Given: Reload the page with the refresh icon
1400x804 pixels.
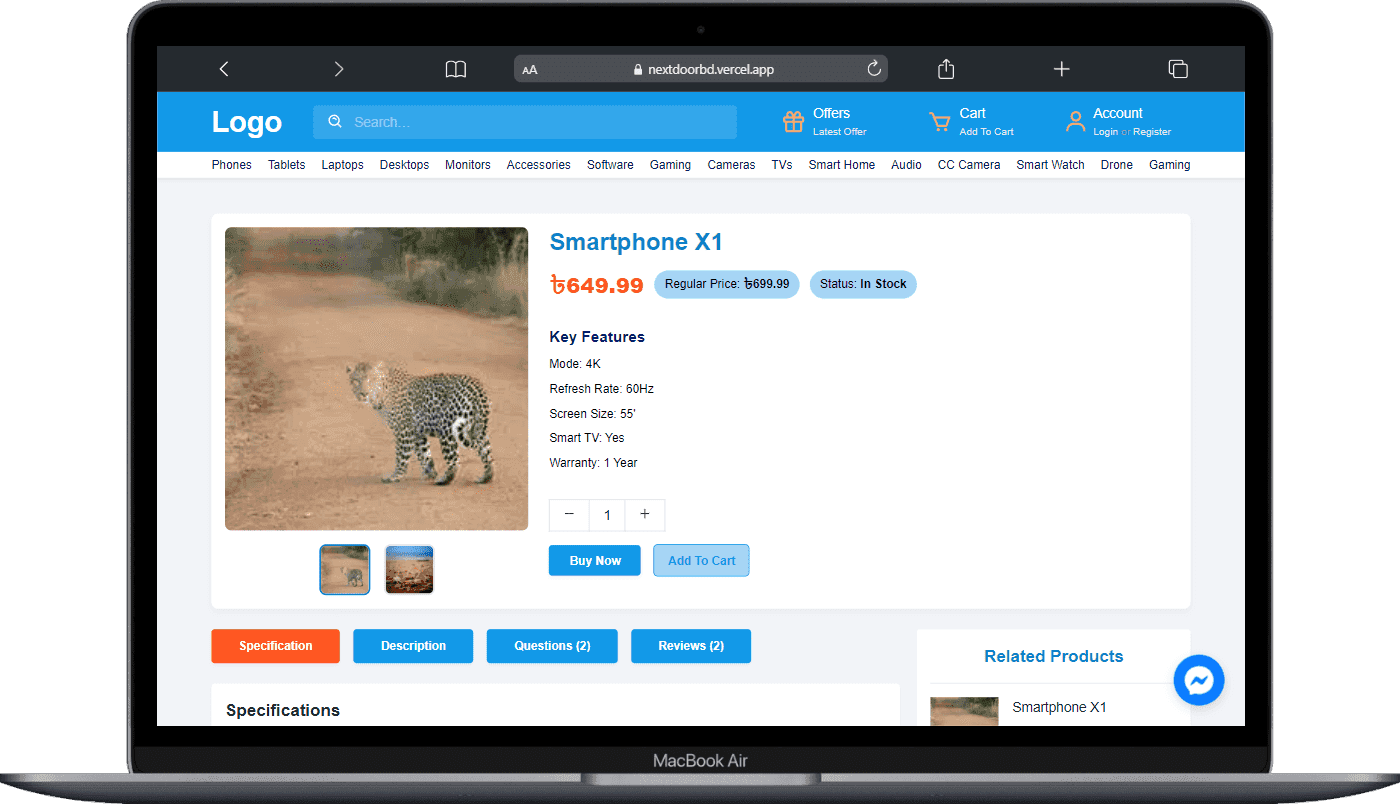Looking at the screenshot, I should click(874, 69).
